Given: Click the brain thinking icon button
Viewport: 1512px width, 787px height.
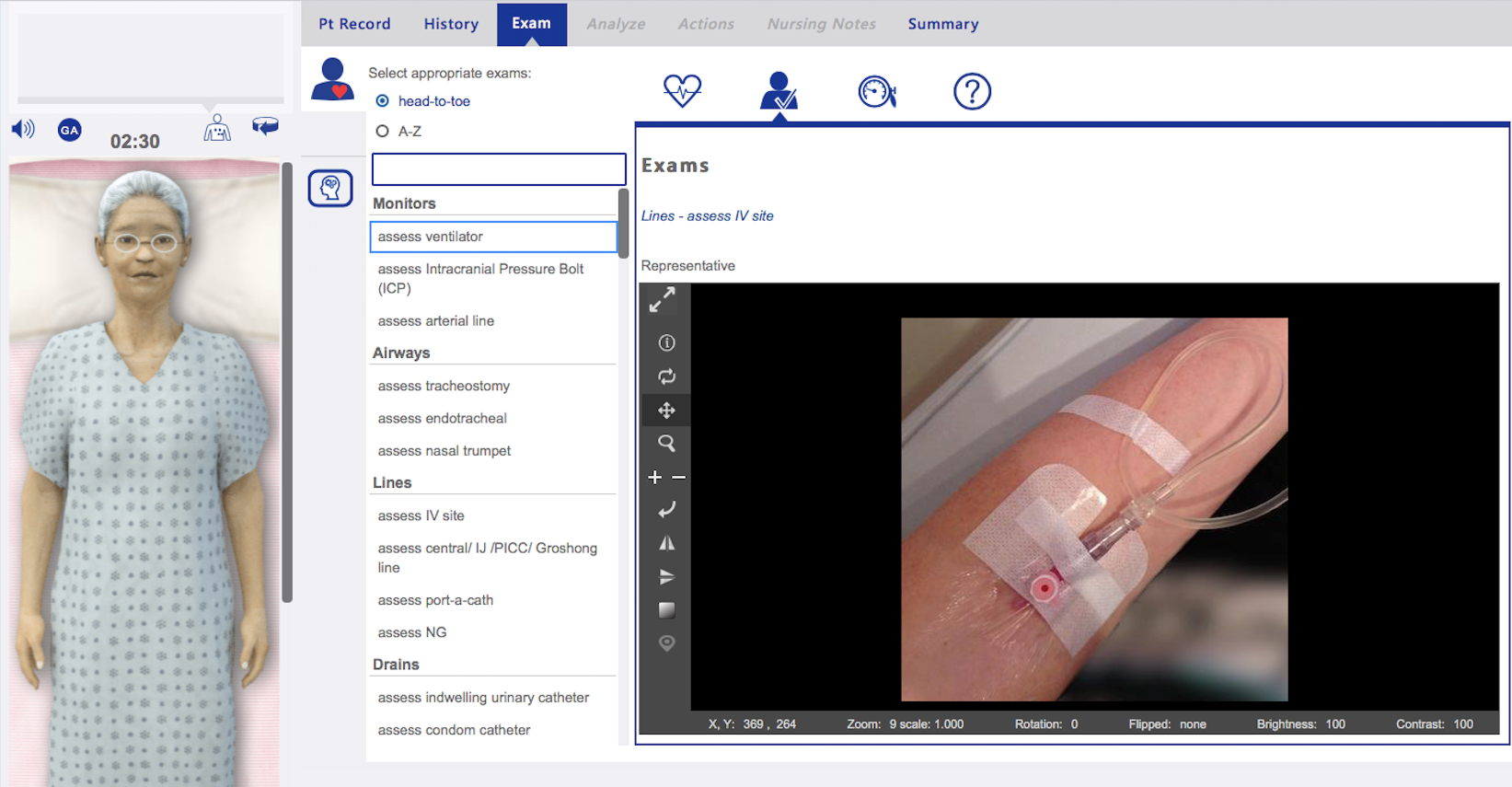Looking at the screenshot, I should 330,189.
